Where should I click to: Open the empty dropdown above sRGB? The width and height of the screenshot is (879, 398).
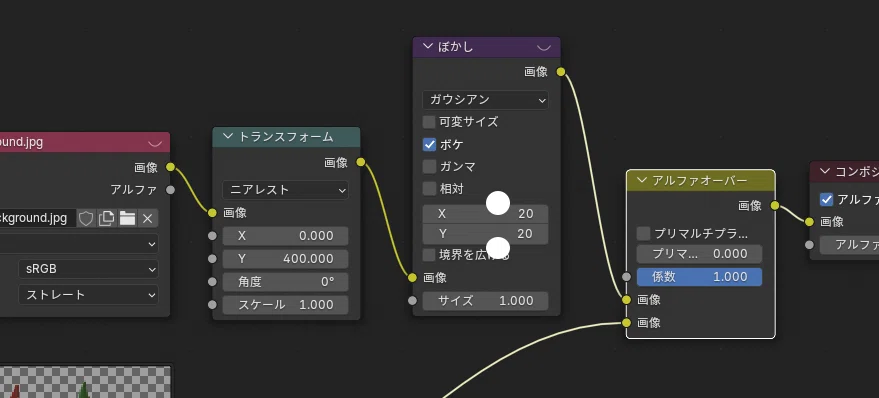pyautogui.click(x=78, y=244)
